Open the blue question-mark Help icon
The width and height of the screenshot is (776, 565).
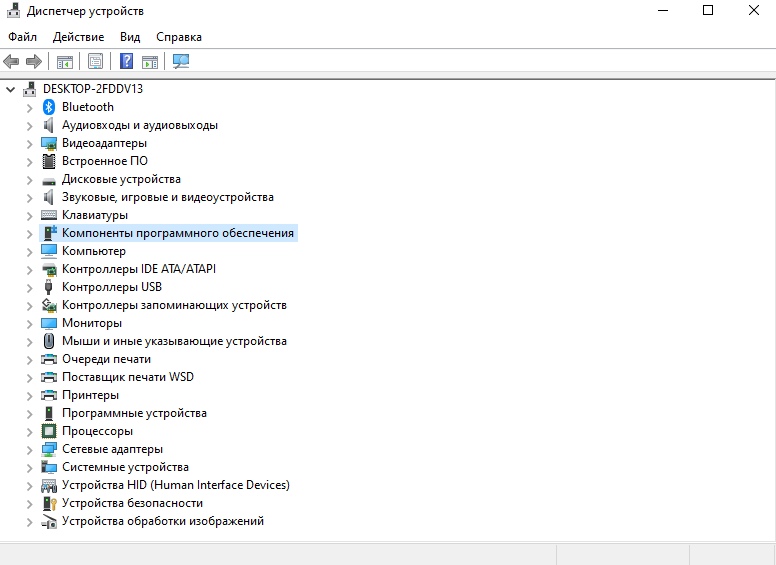click(127, 61)
